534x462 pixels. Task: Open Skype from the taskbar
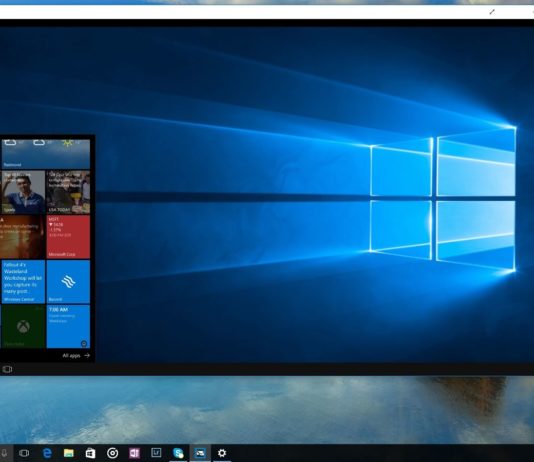[x=178, y=453]
